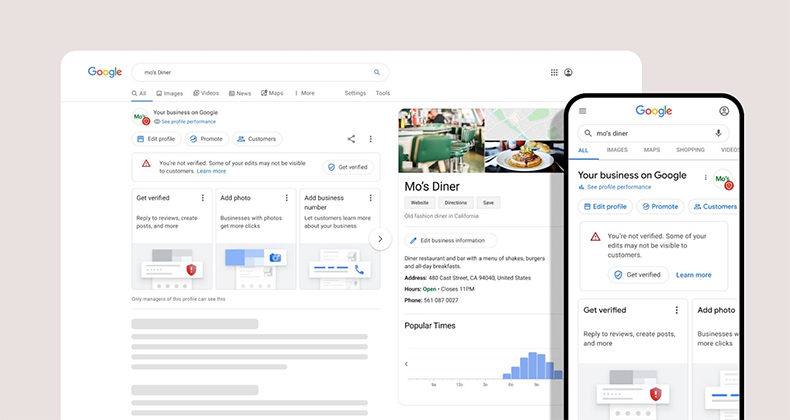Open the map thumbnail in knowledge panel

[x=524, y=124]
